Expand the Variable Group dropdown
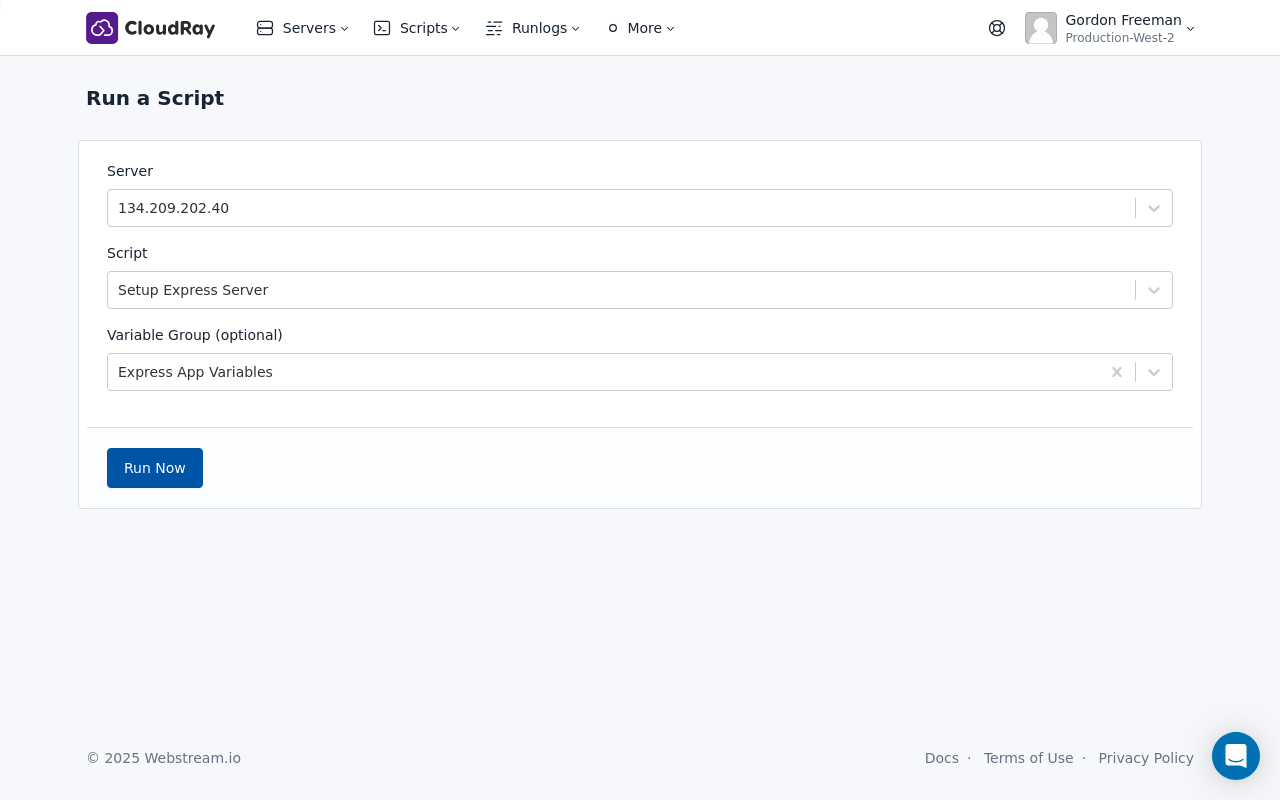The height and width of the screenshot is (800, 1280). 1154,372
